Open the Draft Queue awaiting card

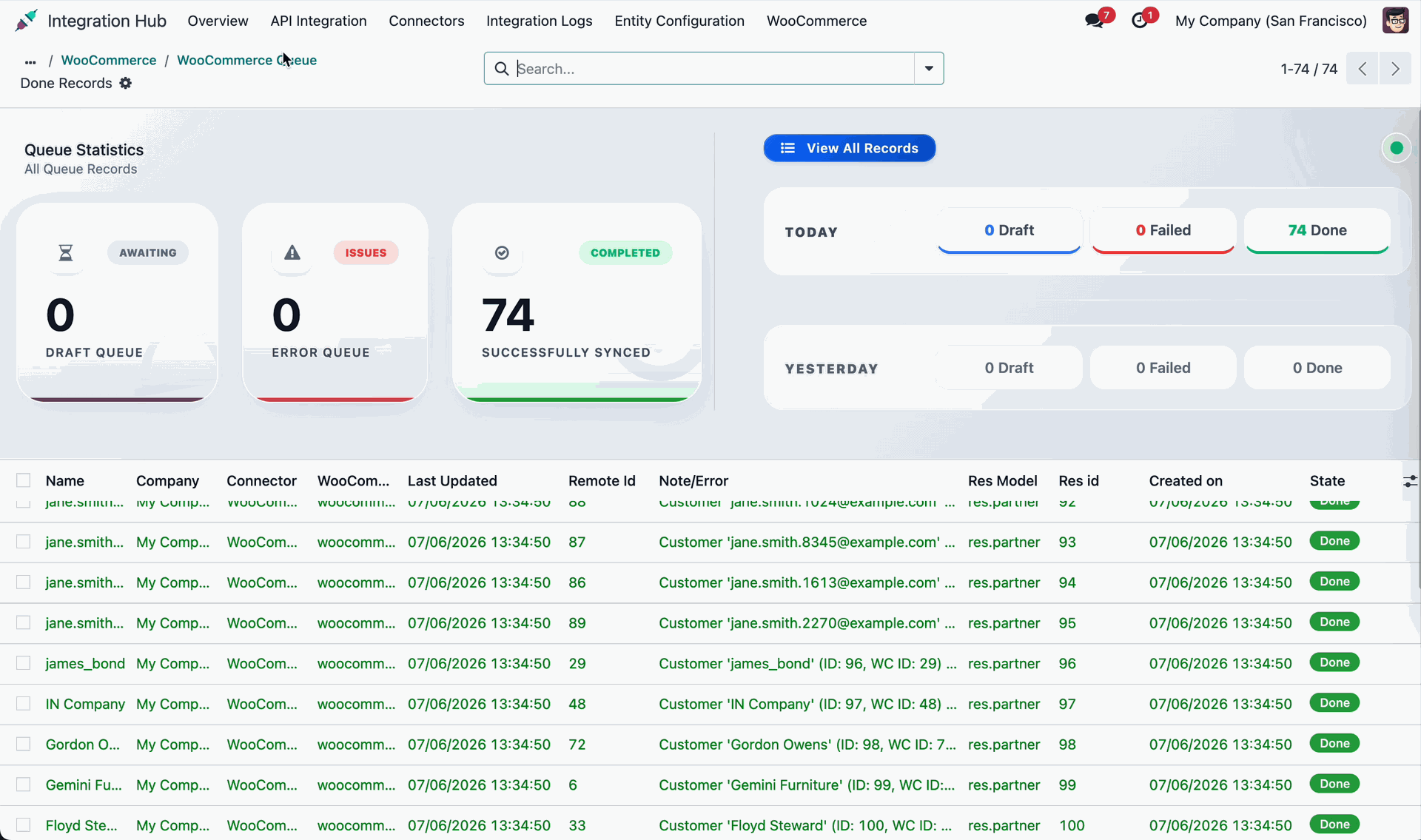coord(117,303)
